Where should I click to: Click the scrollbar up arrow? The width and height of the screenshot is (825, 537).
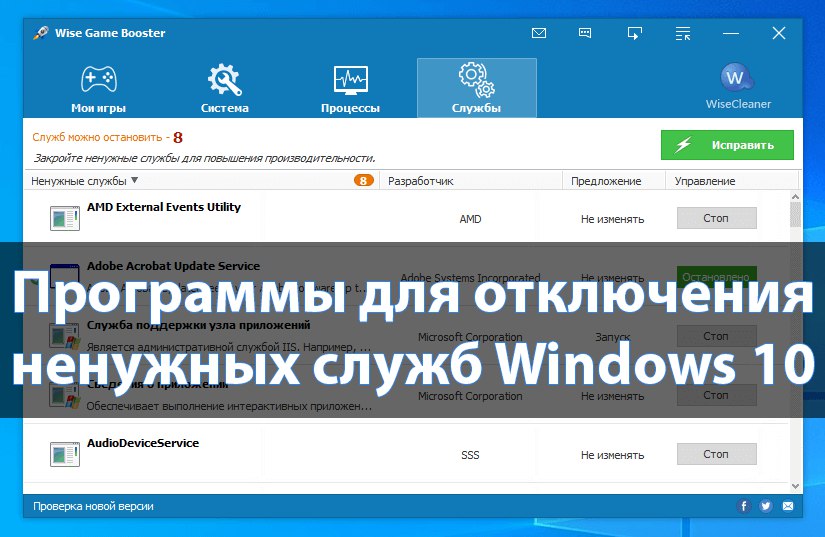[796, 197]
